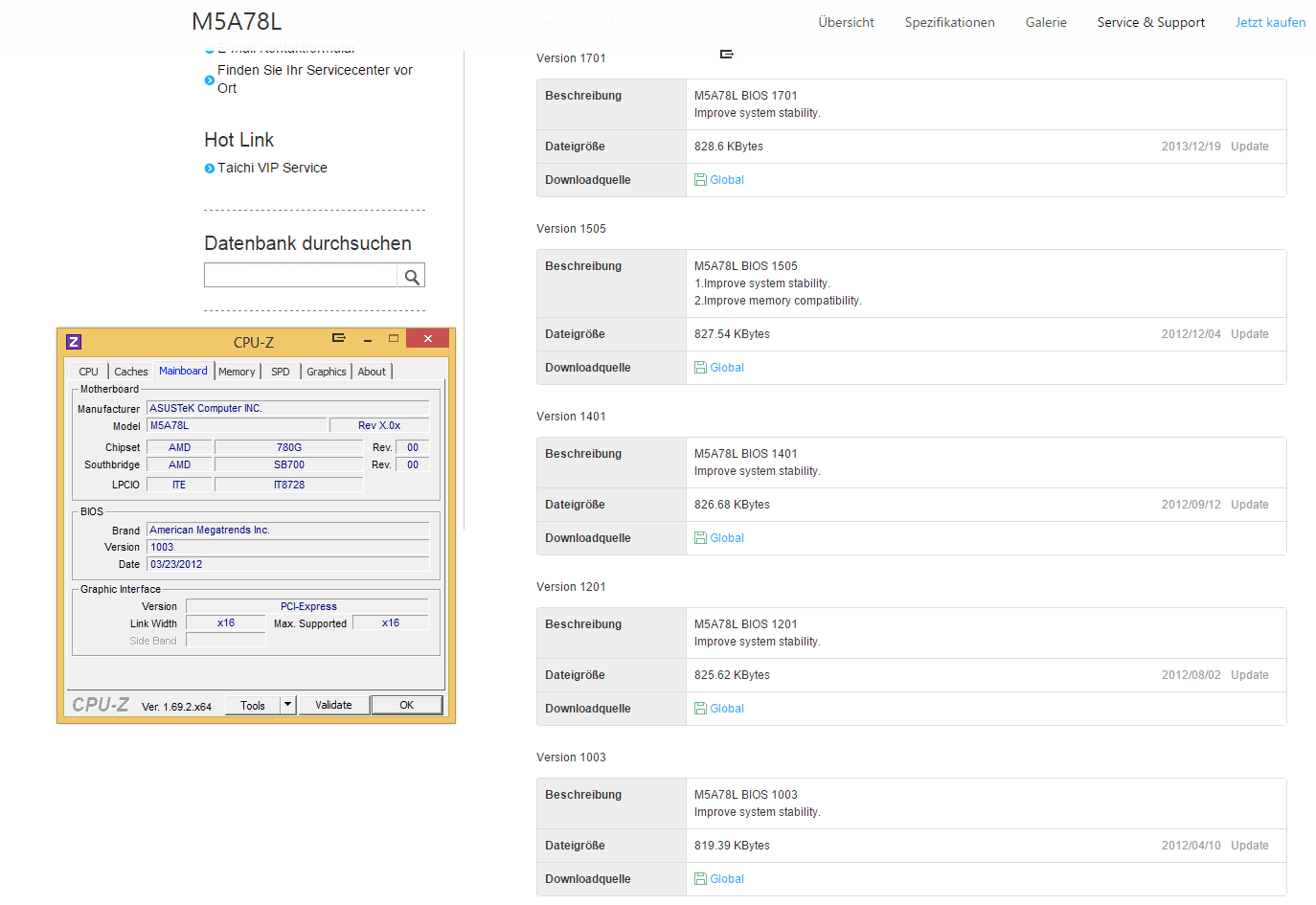Click the Update label dated 2013/12/19
1316x905 pixels.
[1250, 147]
